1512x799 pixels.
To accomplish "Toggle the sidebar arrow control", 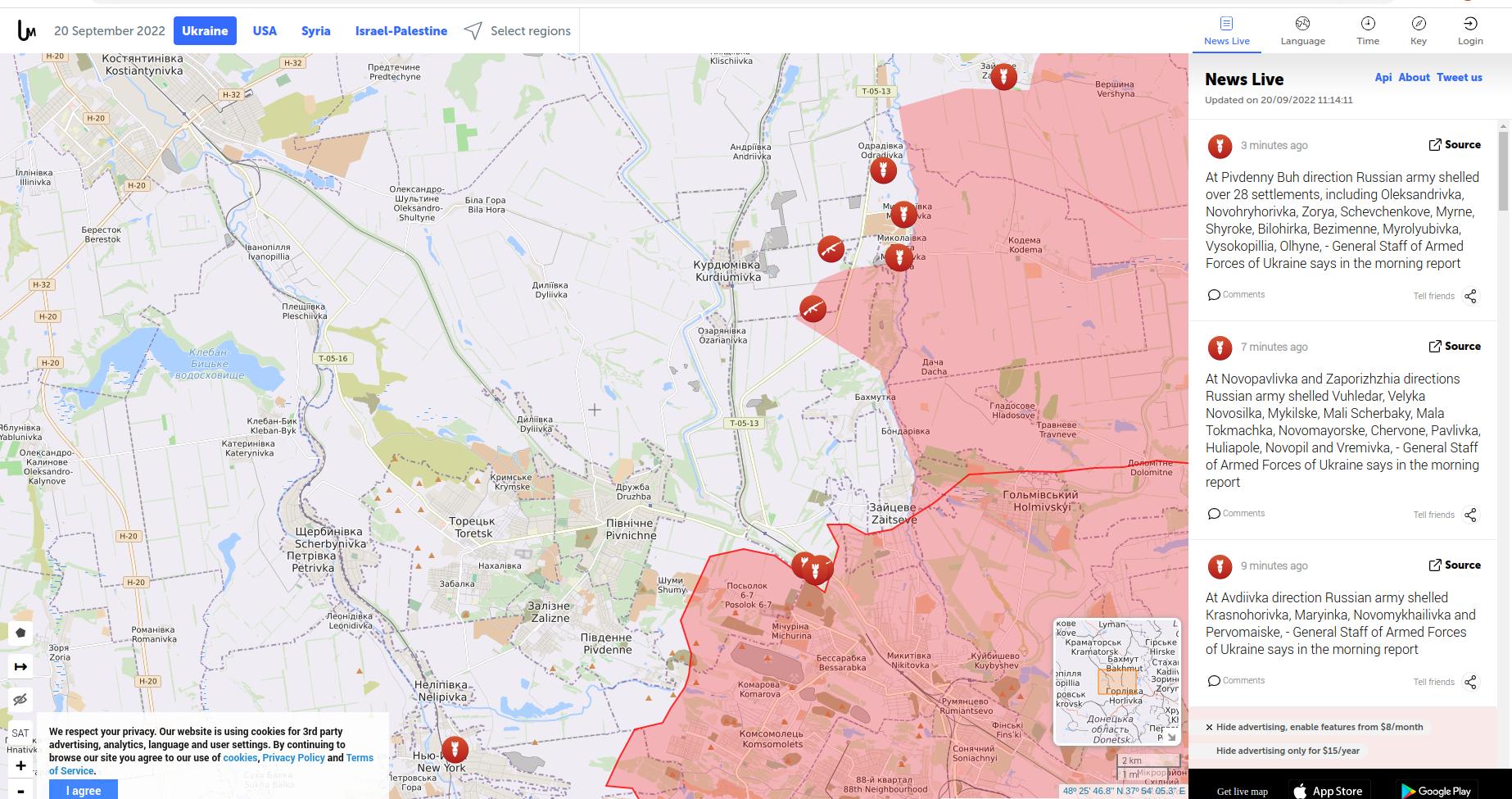I will (x=20, y=666).
